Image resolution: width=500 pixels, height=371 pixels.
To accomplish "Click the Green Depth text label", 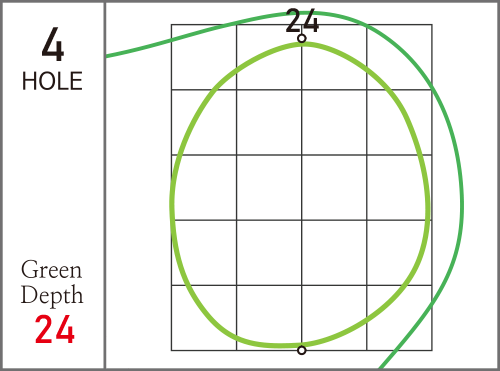I will 52,282.
